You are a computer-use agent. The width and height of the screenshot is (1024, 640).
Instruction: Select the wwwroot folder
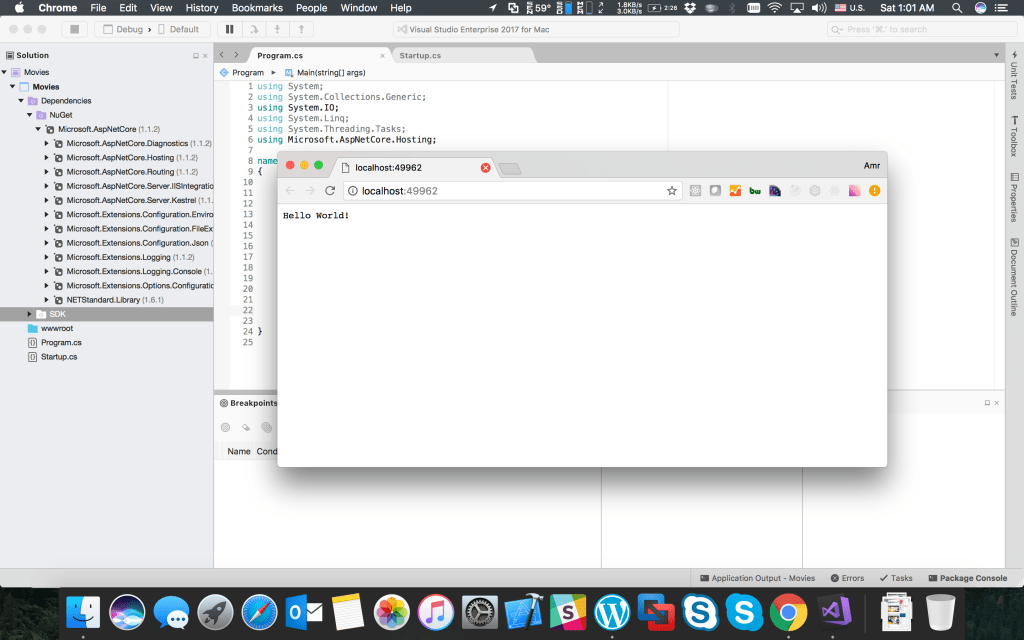pos(57,328)
